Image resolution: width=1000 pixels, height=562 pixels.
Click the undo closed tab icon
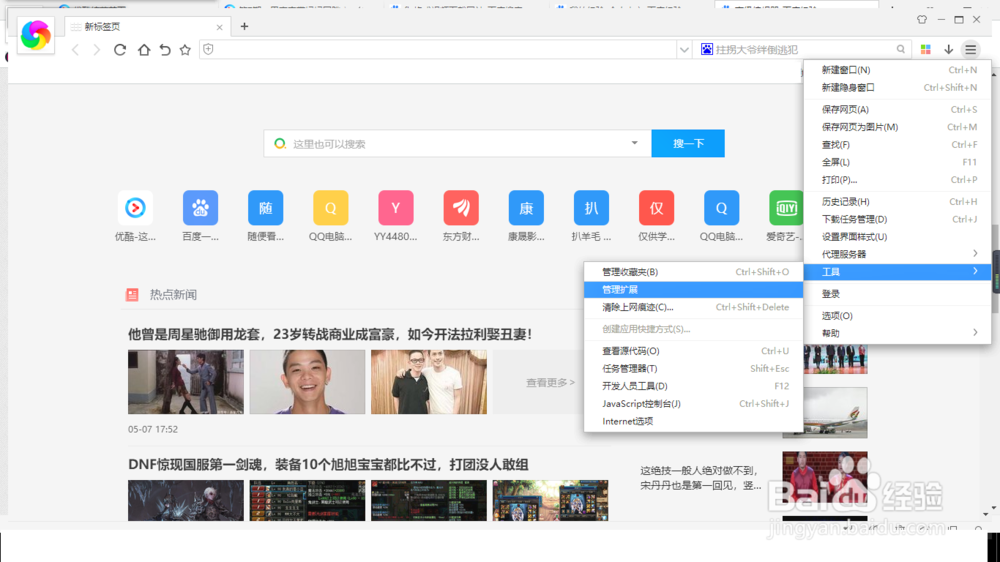coord(165,50)
